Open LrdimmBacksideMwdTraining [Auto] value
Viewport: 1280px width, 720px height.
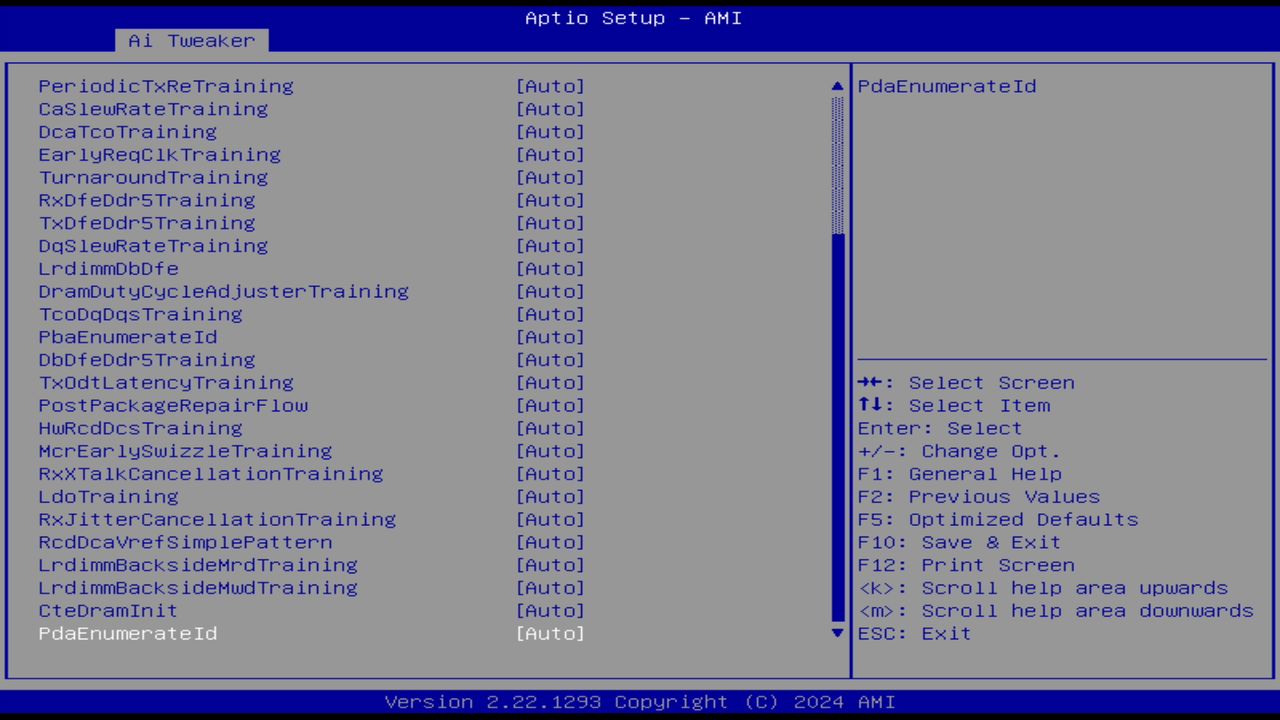tap(550, 589)
